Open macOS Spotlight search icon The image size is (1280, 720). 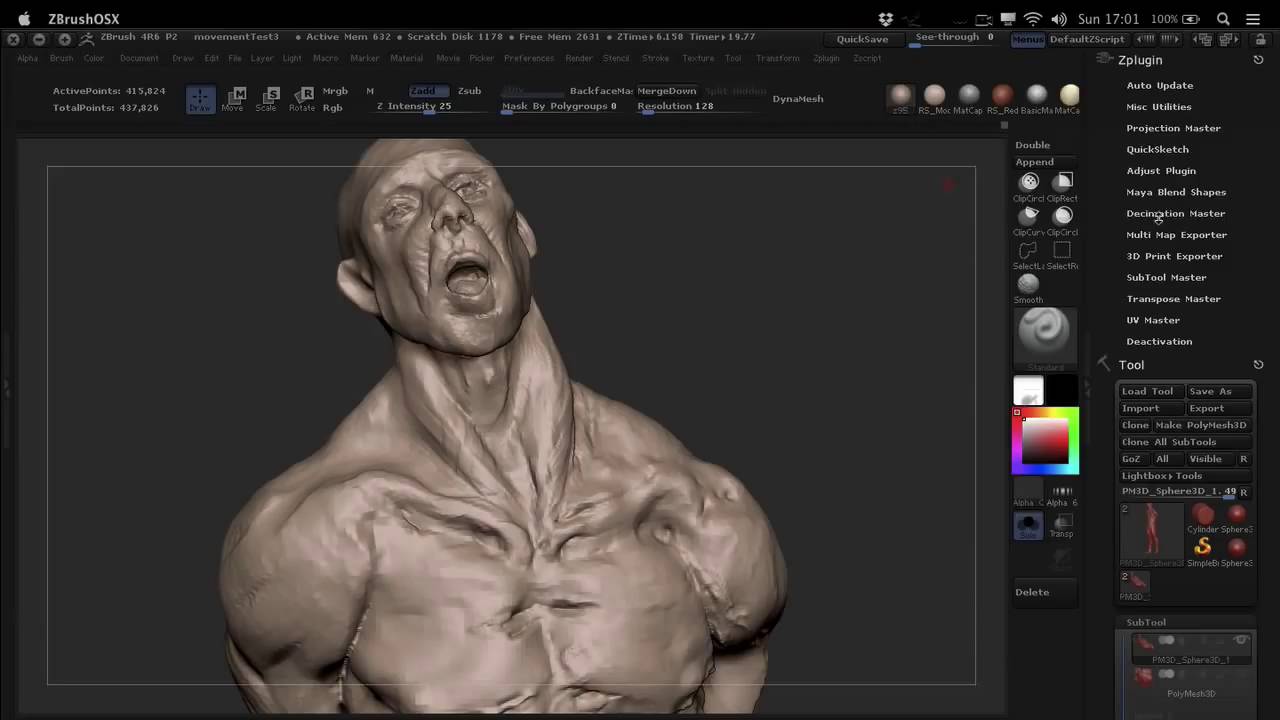pyautogui.click(x=1223, y=19)
